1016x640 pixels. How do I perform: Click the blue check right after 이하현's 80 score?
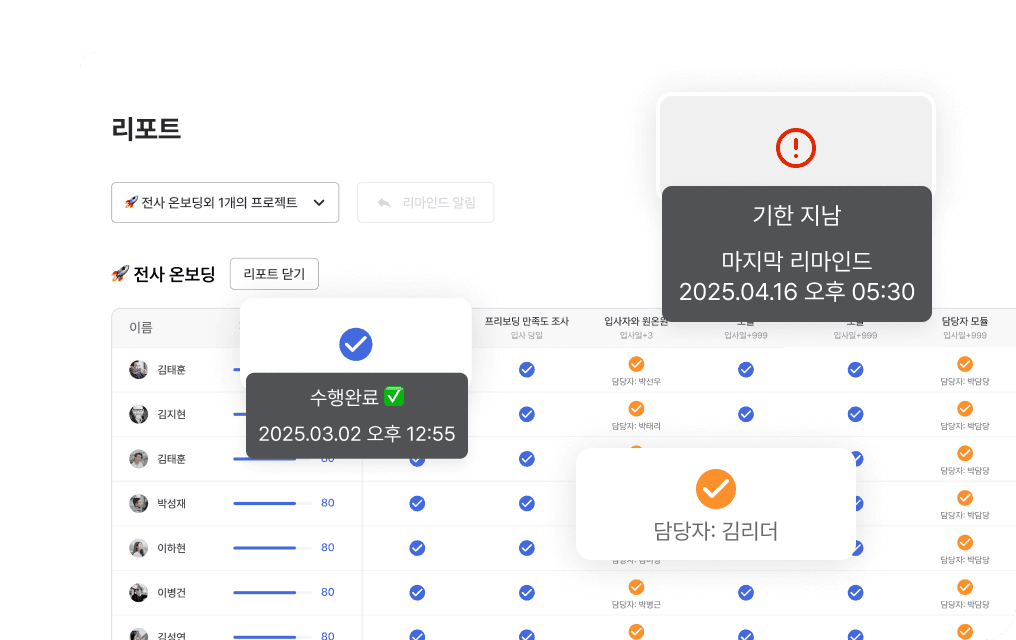[417, 548]
